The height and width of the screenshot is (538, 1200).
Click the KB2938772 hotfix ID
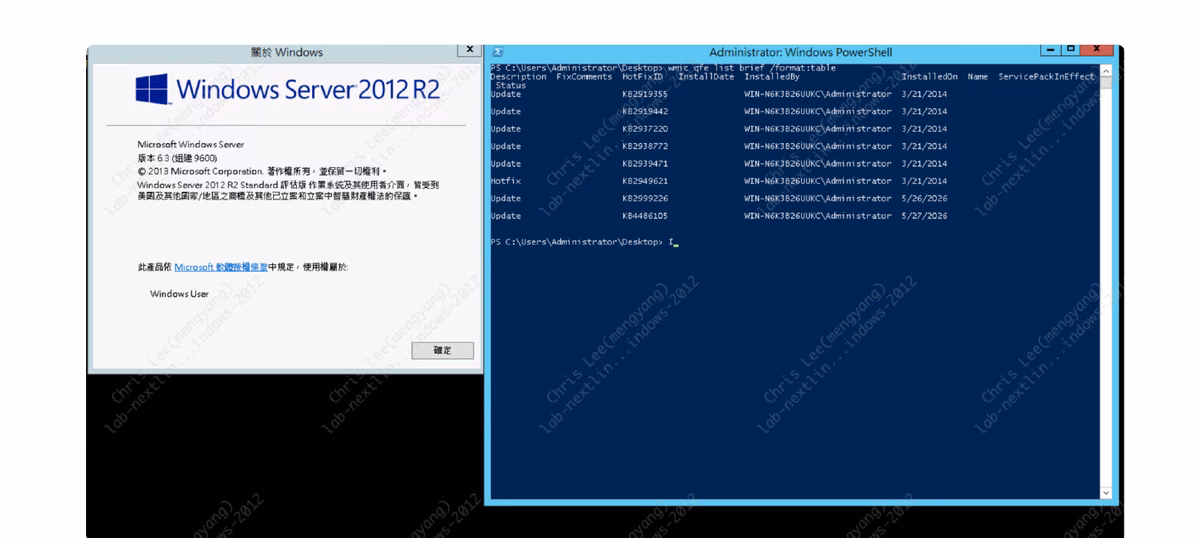645,146
